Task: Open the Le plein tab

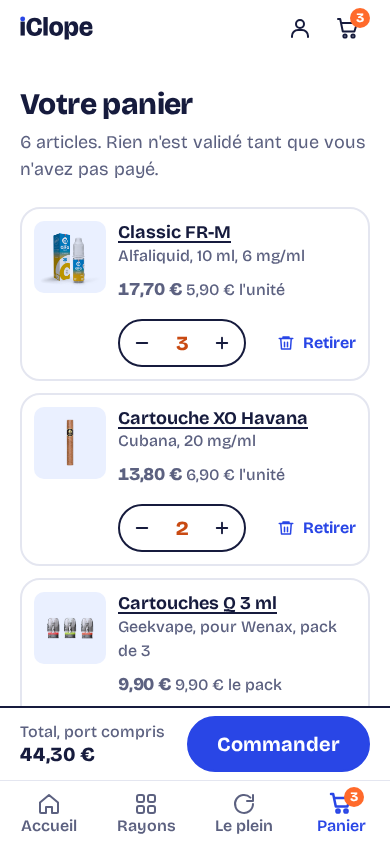Action: 244,813
